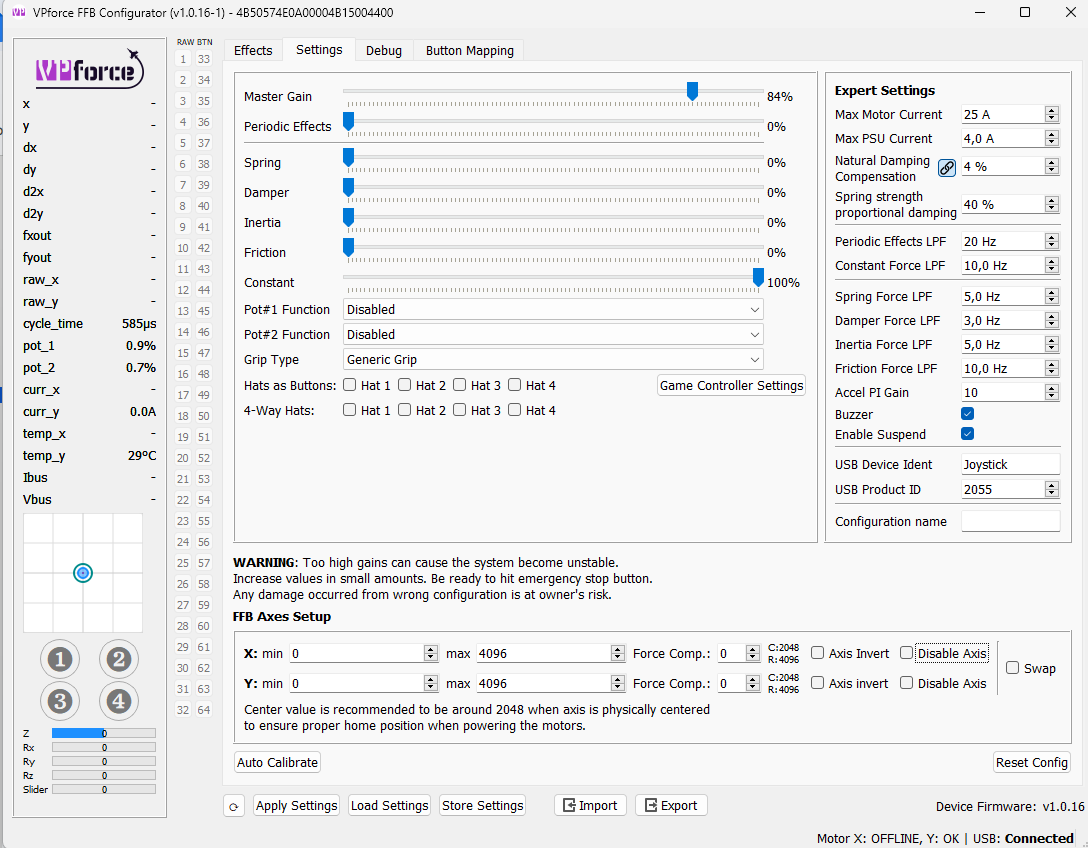Click the Natural Damping Compensation link icon

(946, 167)
